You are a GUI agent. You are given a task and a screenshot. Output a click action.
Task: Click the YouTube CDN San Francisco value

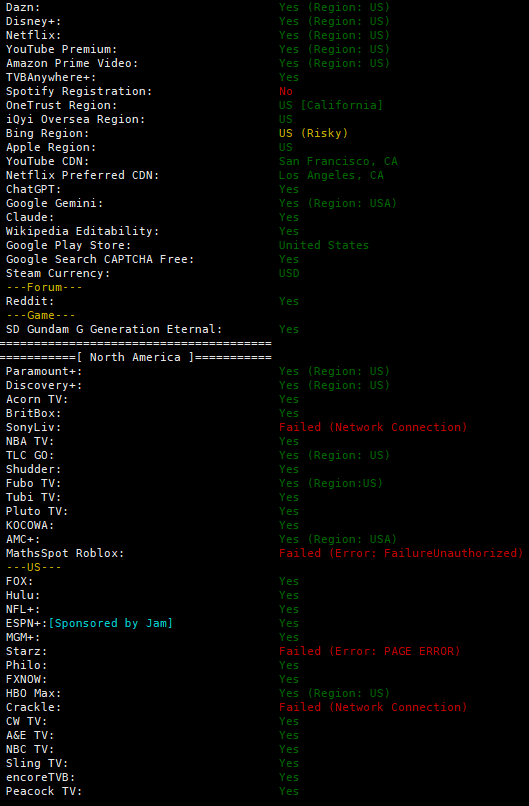click(x=338, y=161)
